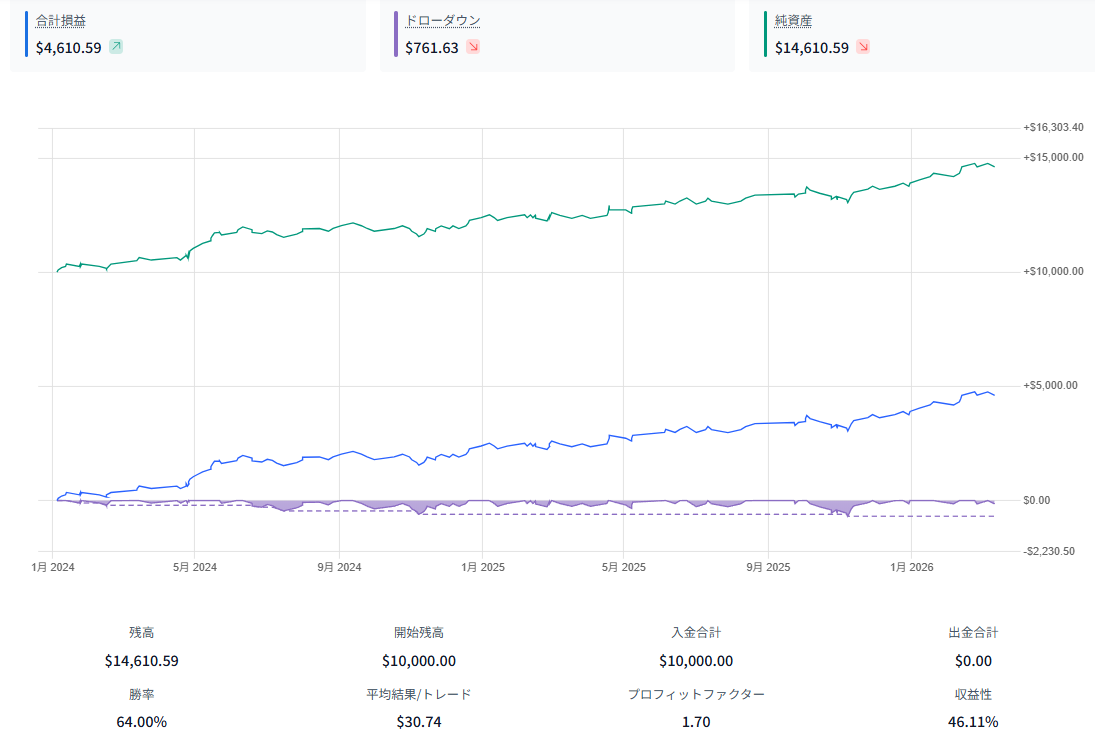Select the 1月 2025 label on the time axis

483,567
